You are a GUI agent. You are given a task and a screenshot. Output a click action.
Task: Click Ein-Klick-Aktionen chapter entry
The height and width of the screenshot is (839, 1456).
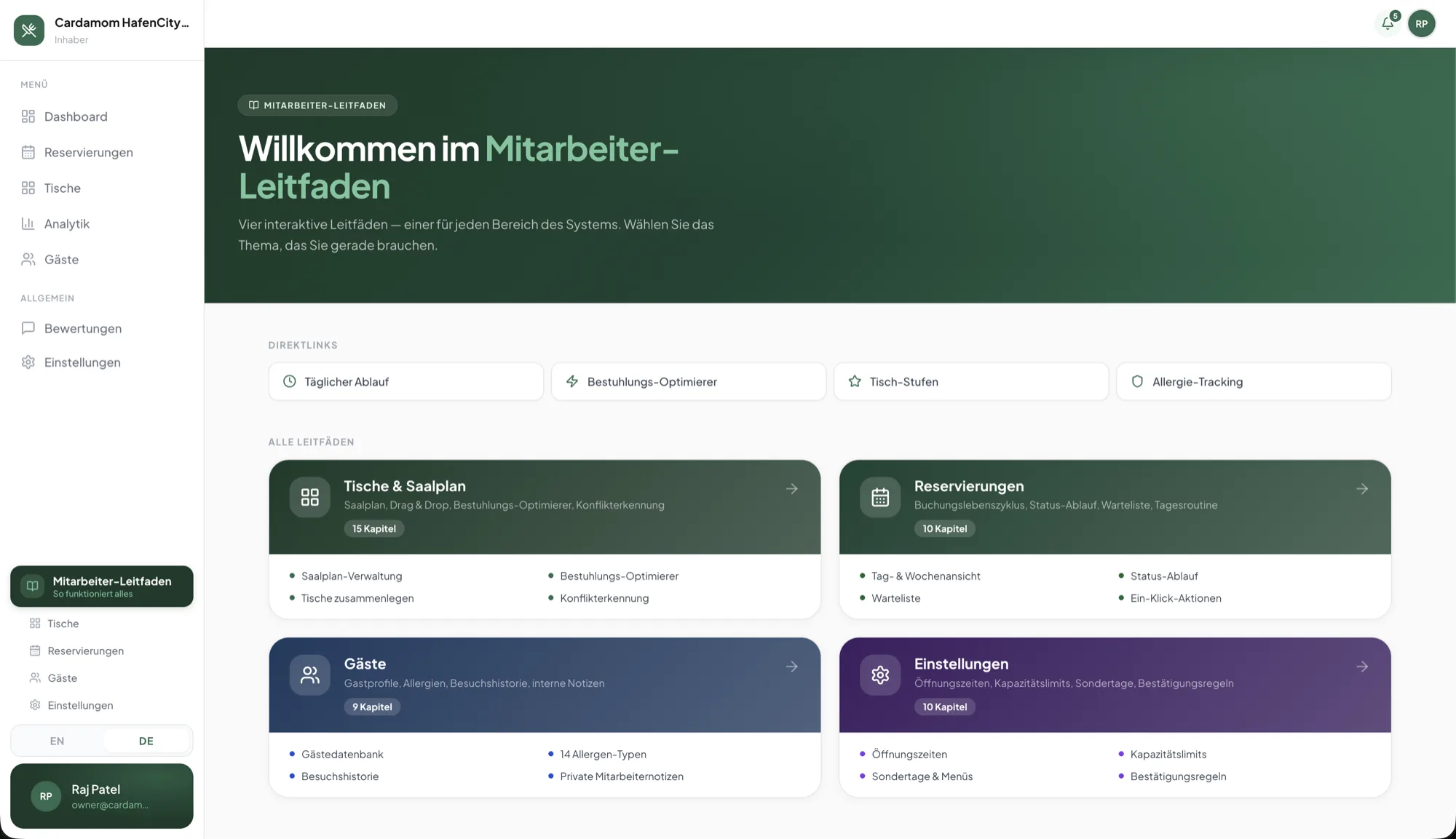pyautogui.click(x=1176, y=598)
